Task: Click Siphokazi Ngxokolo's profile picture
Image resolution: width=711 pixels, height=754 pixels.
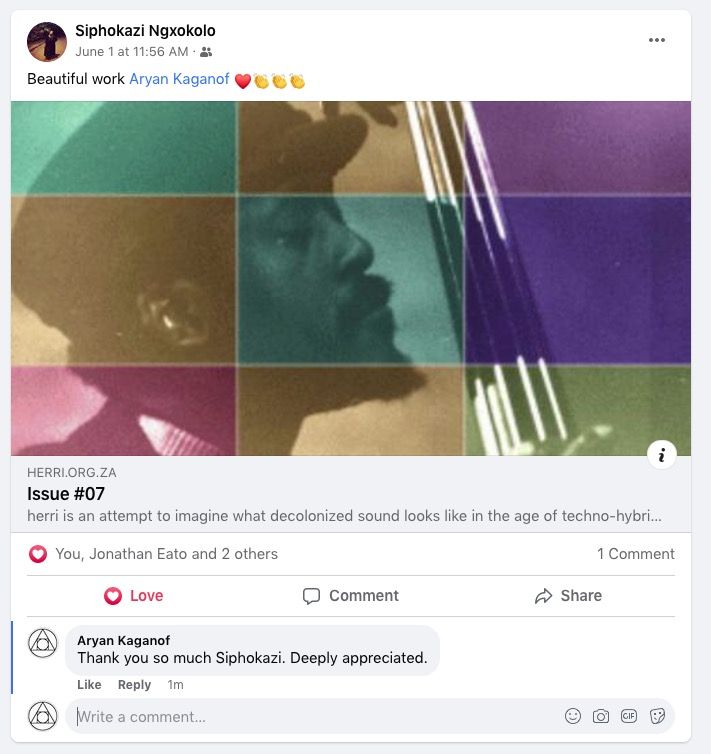Action: pos(47,41)
